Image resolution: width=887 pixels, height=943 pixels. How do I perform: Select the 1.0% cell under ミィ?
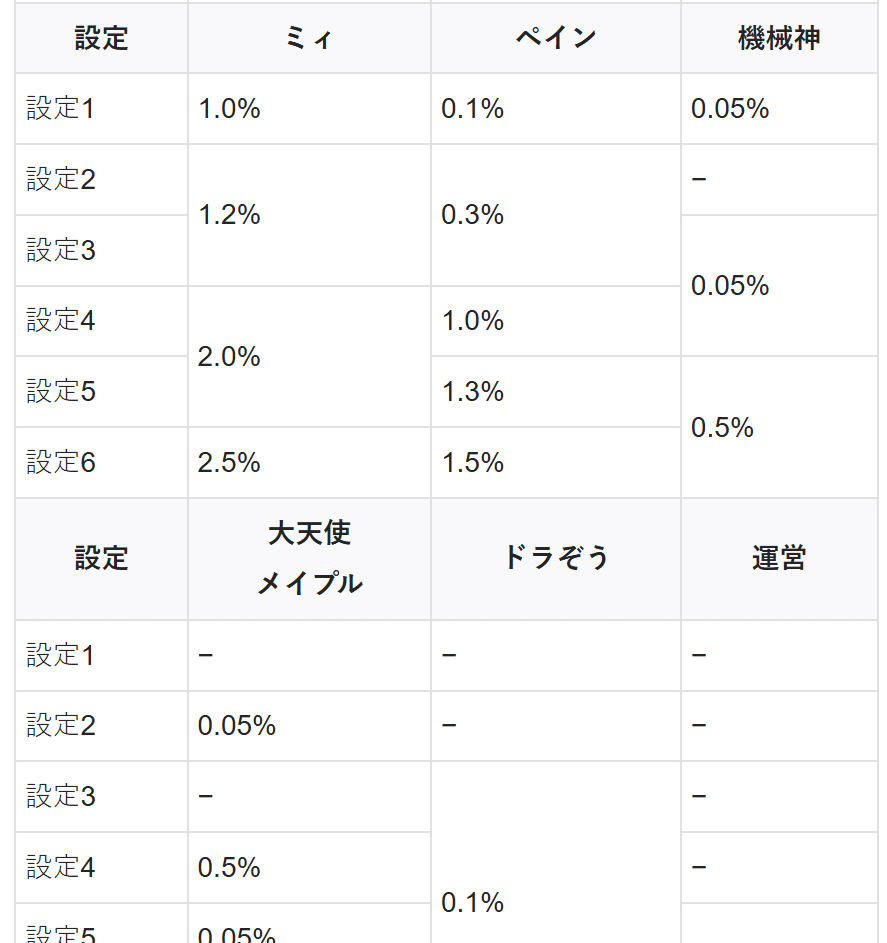coord(230,109)
